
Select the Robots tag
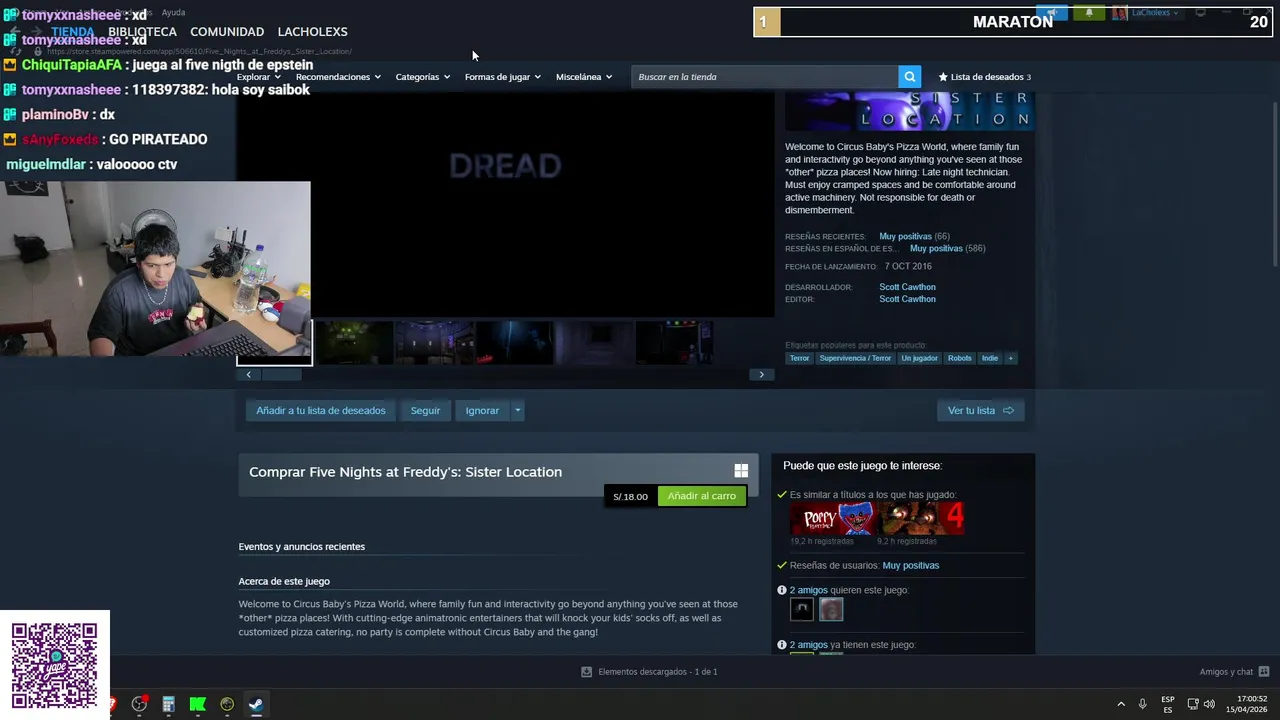[960, 358]
